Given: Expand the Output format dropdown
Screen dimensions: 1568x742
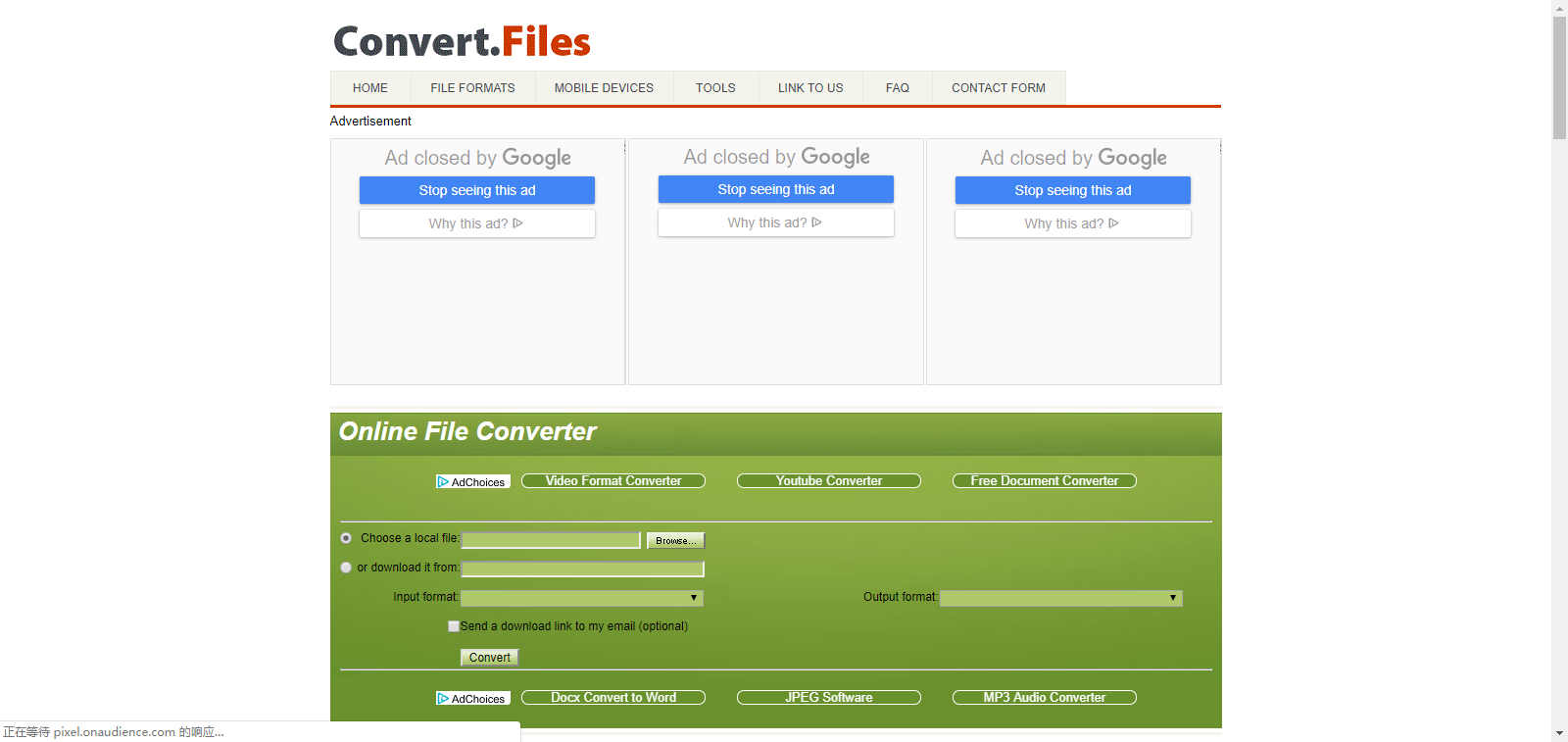Looking at the screenshot, I should [x=1061, y=598].
